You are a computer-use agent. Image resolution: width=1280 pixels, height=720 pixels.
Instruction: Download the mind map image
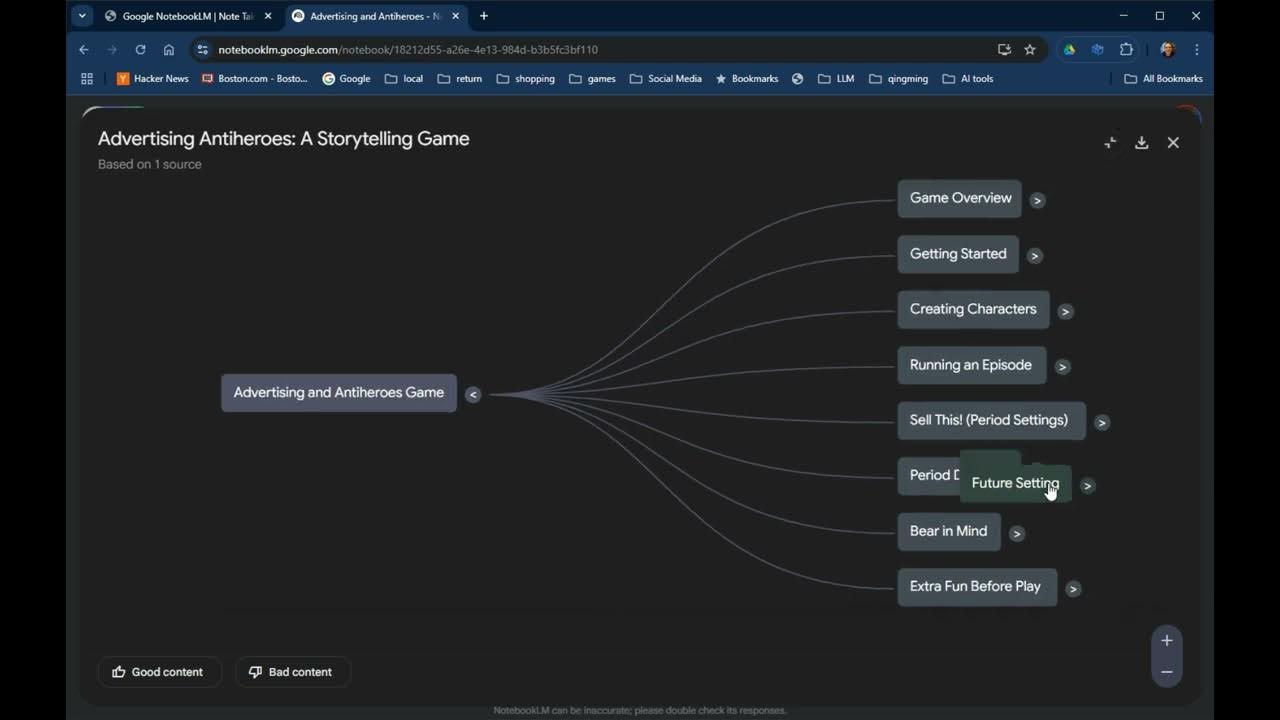click(1141, 143)
